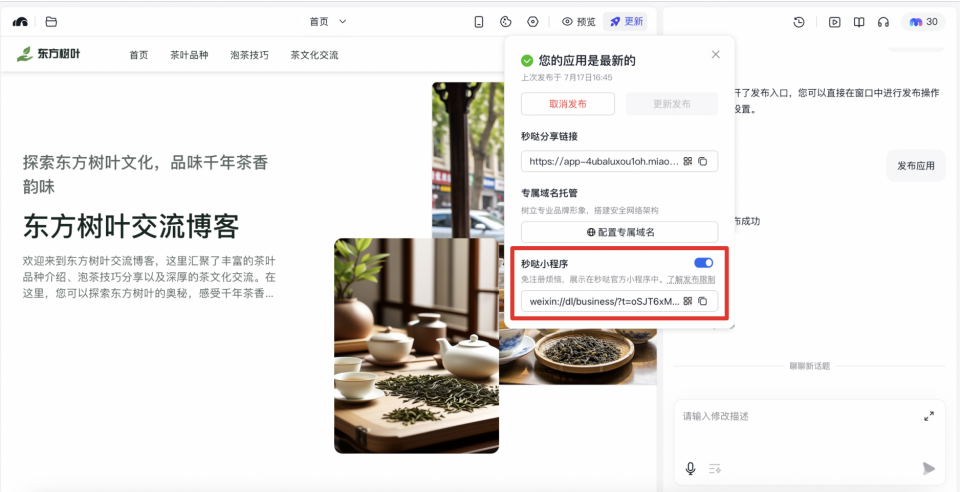Show QR code for weixin link
Viewport: 960px width, 492px height.
click(688, 301)
